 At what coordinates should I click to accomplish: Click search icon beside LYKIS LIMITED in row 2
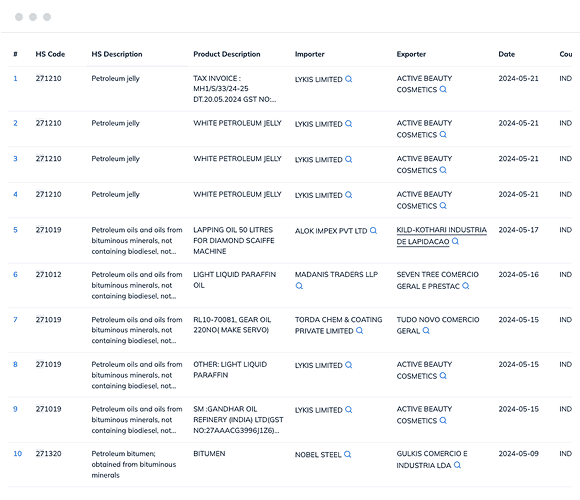[x=348, y=124]
